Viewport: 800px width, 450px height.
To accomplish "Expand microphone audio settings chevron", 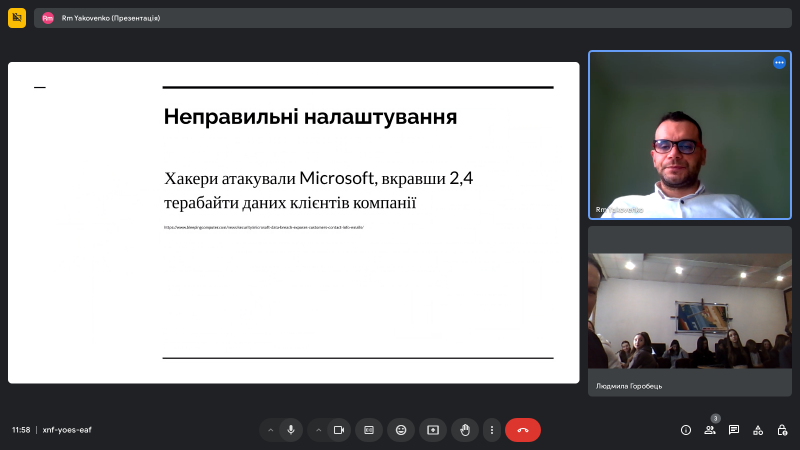I will tap(270, 430).
